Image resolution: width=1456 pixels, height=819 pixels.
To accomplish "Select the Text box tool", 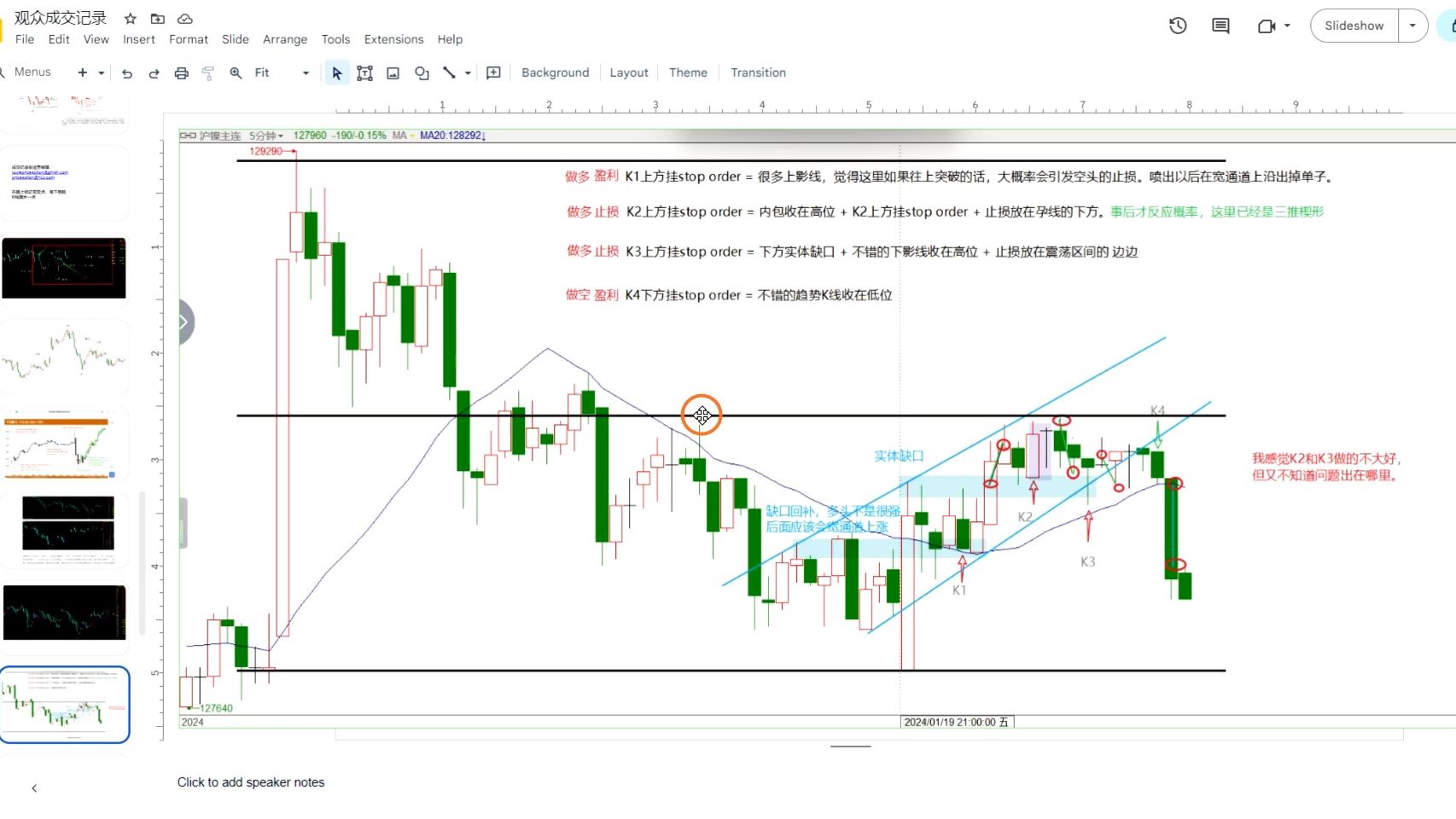I will click(x=364, y=73).
